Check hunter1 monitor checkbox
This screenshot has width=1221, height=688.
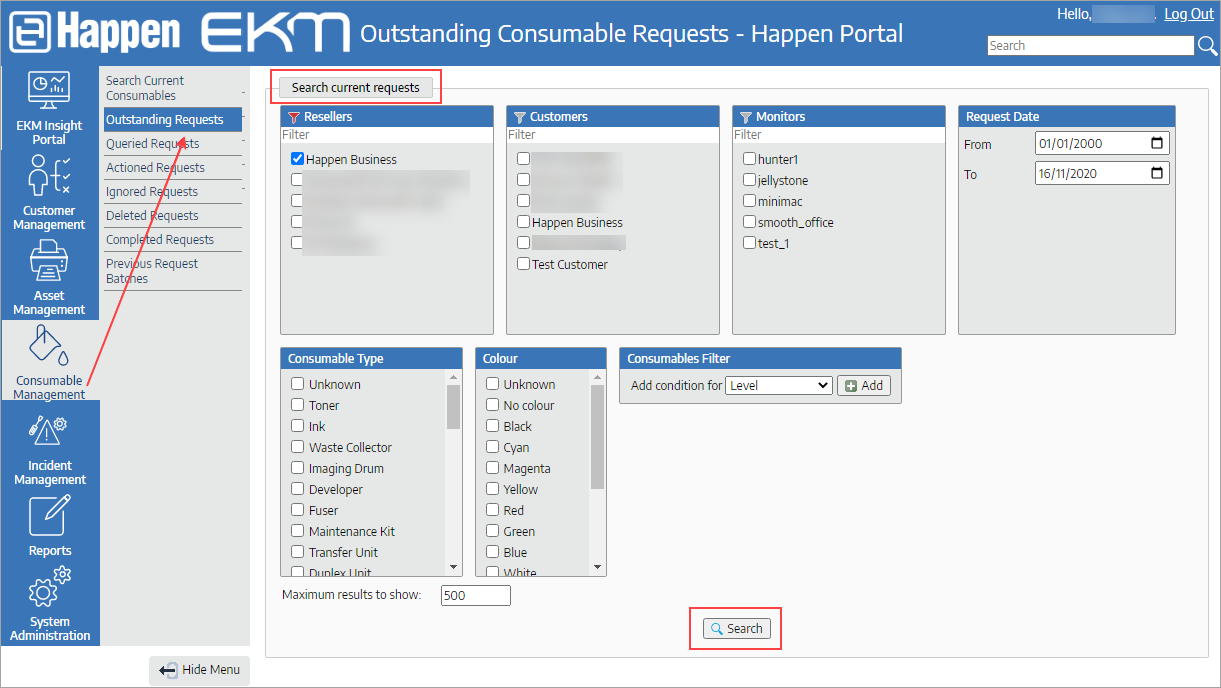749,159
